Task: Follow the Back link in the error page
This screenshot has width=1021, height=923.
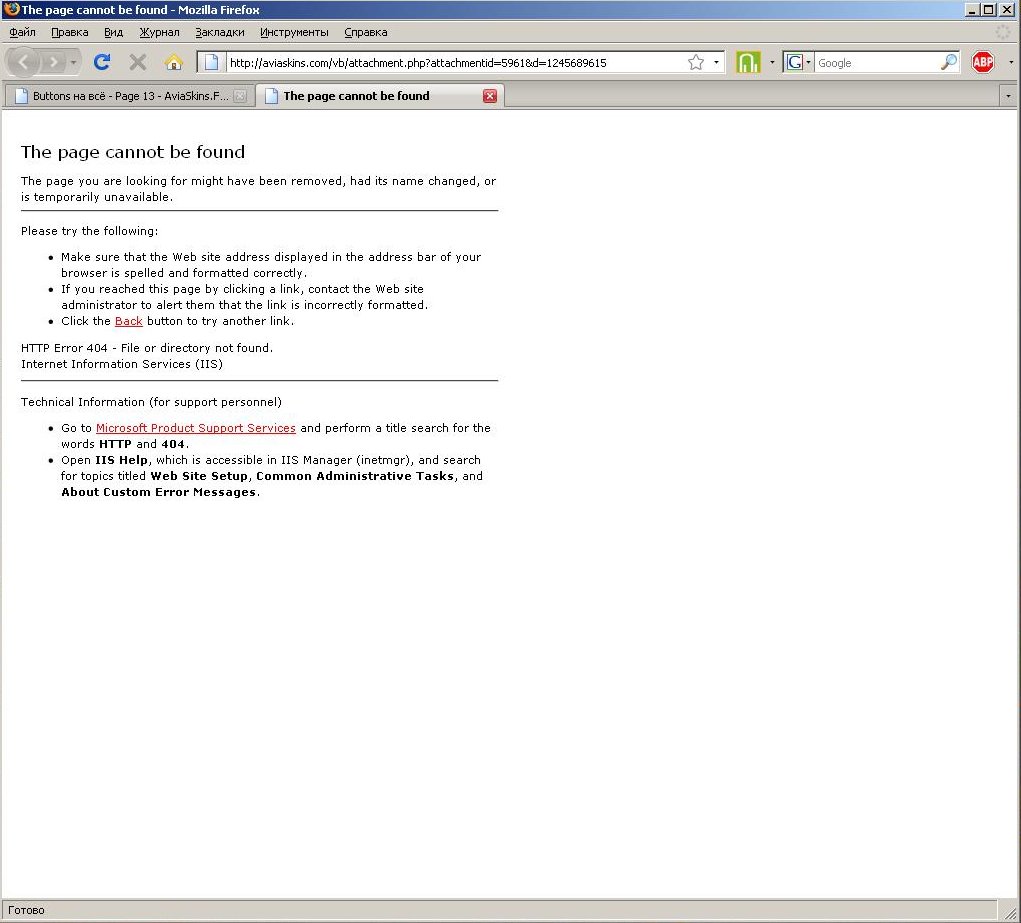Action: [x=128, y=321]
